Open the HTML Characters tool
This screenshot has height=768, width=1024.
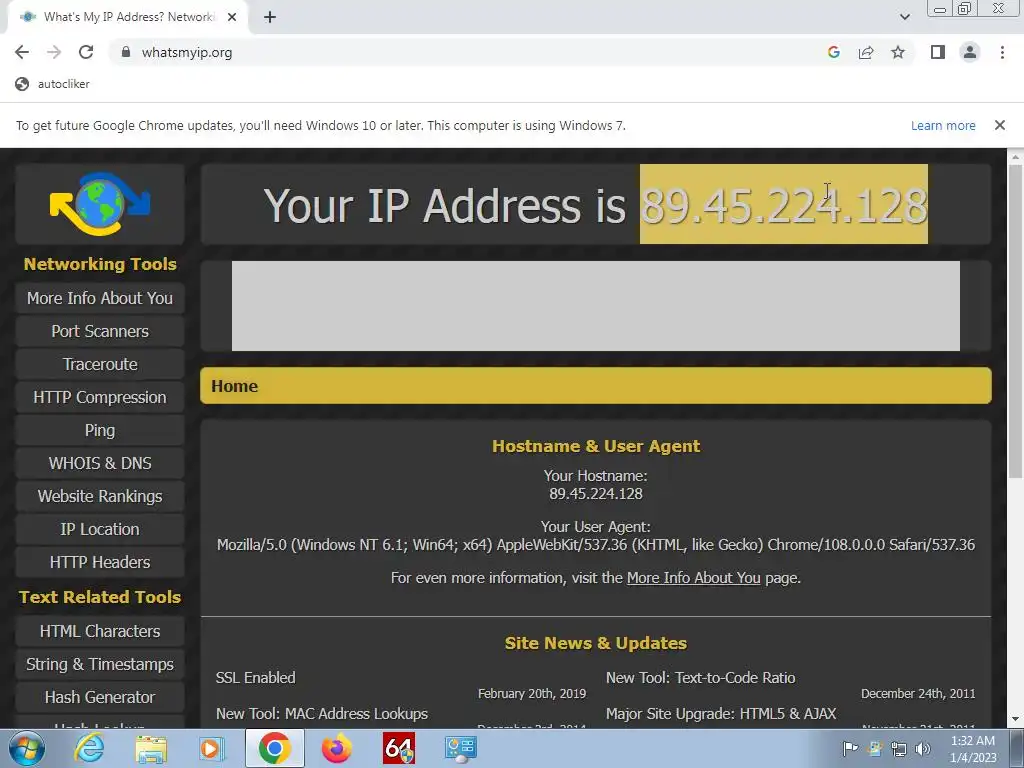pos(100,631)
